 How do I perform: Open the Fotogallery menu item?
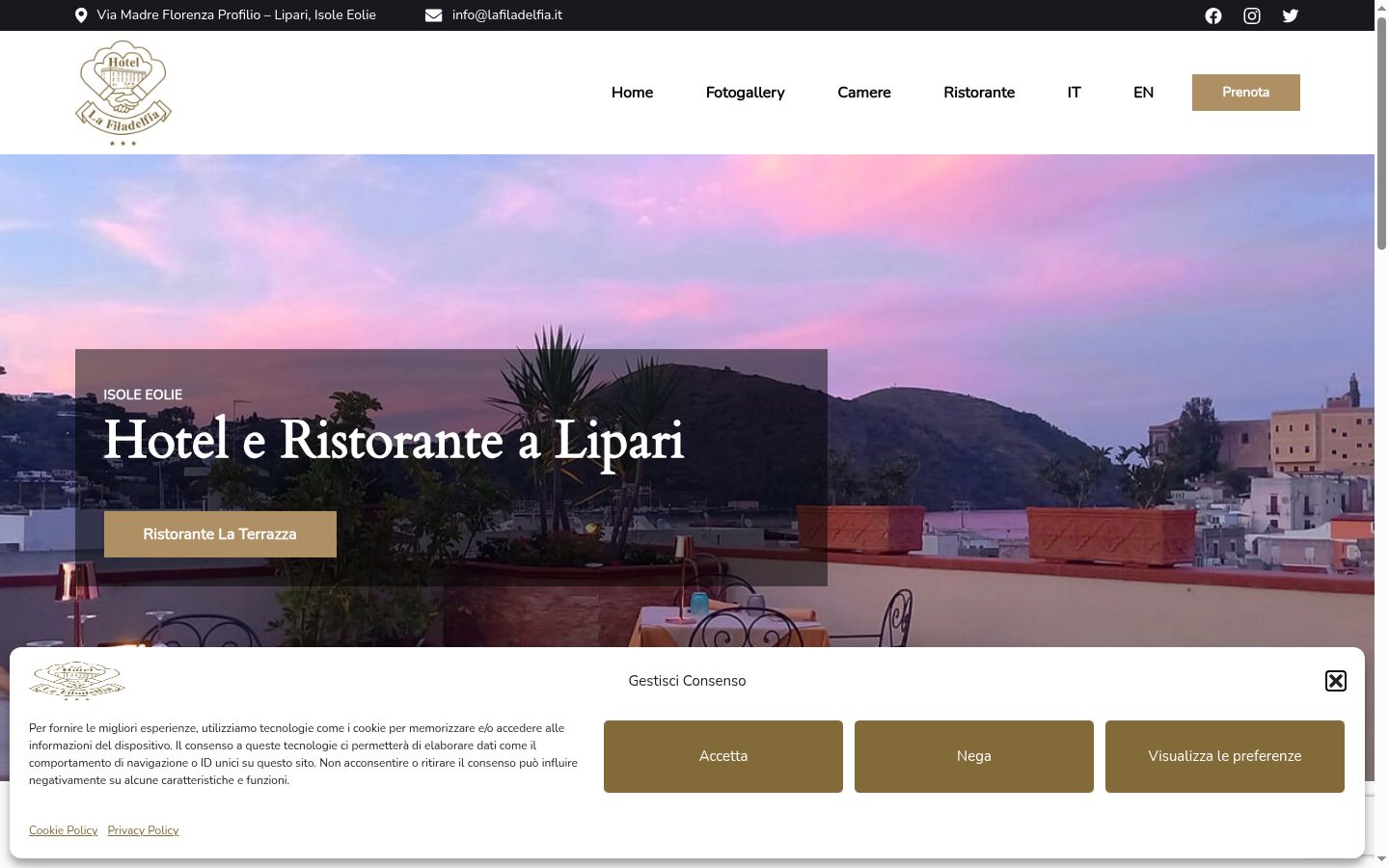point(746,93)
